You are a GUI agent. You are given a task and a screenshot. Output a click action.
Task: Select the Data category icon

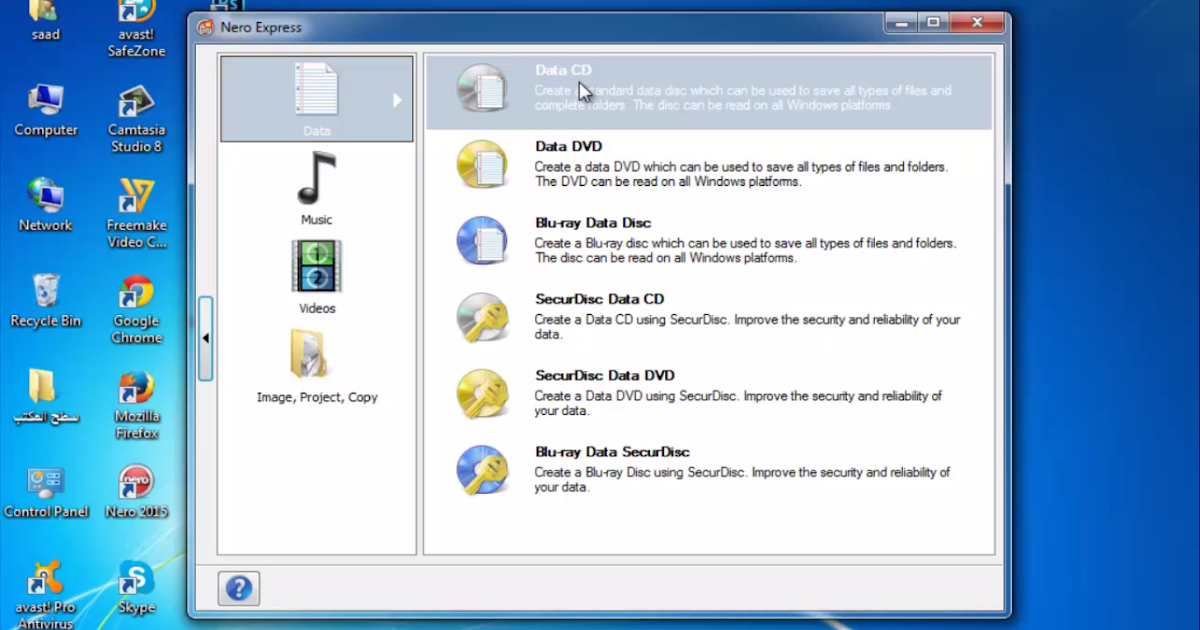coord(316,89)
